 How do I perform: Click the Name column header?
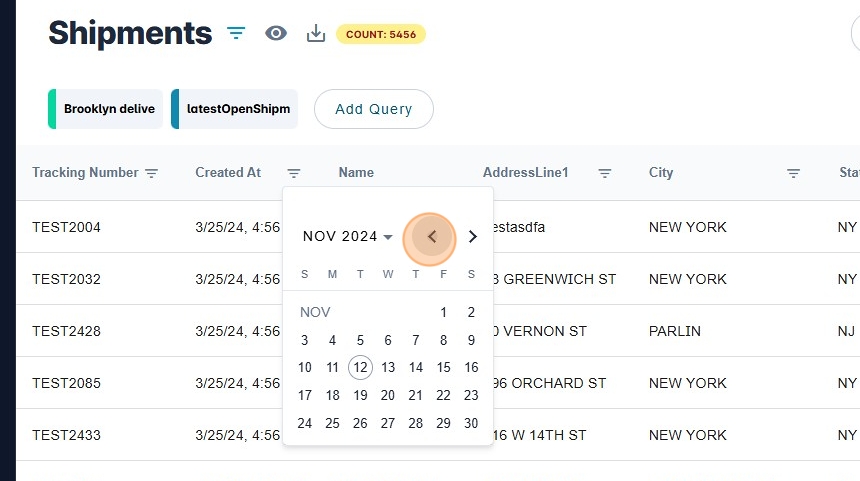click(x=356, y=173)
